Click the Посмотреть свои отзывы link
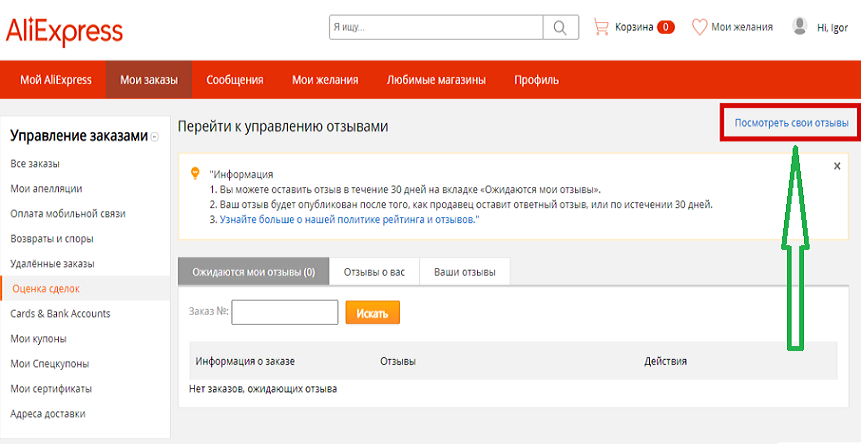The width and height of the screenshot is (861, 444). click(x=791, y=123)
